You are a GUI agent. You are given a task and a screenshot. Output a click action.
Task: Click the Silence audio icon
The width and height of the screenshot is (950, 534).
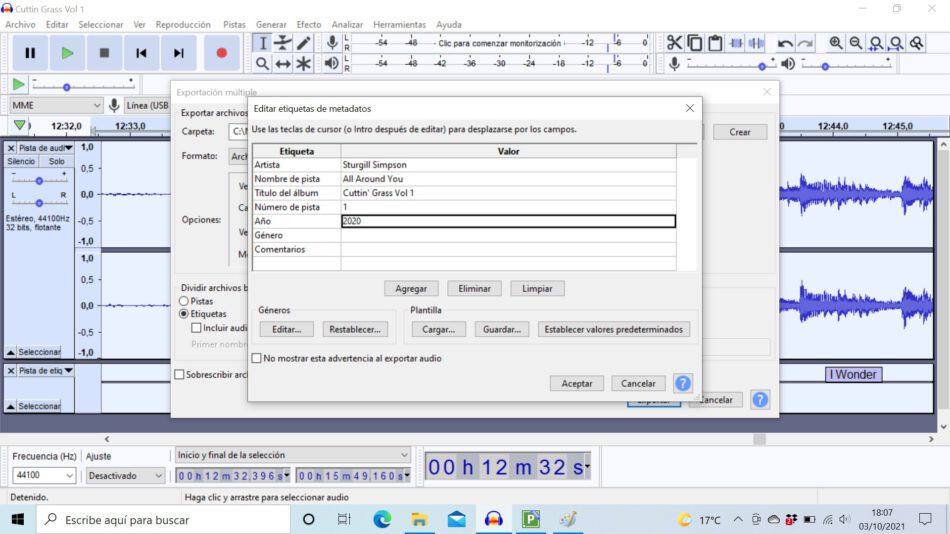(756, 43)
